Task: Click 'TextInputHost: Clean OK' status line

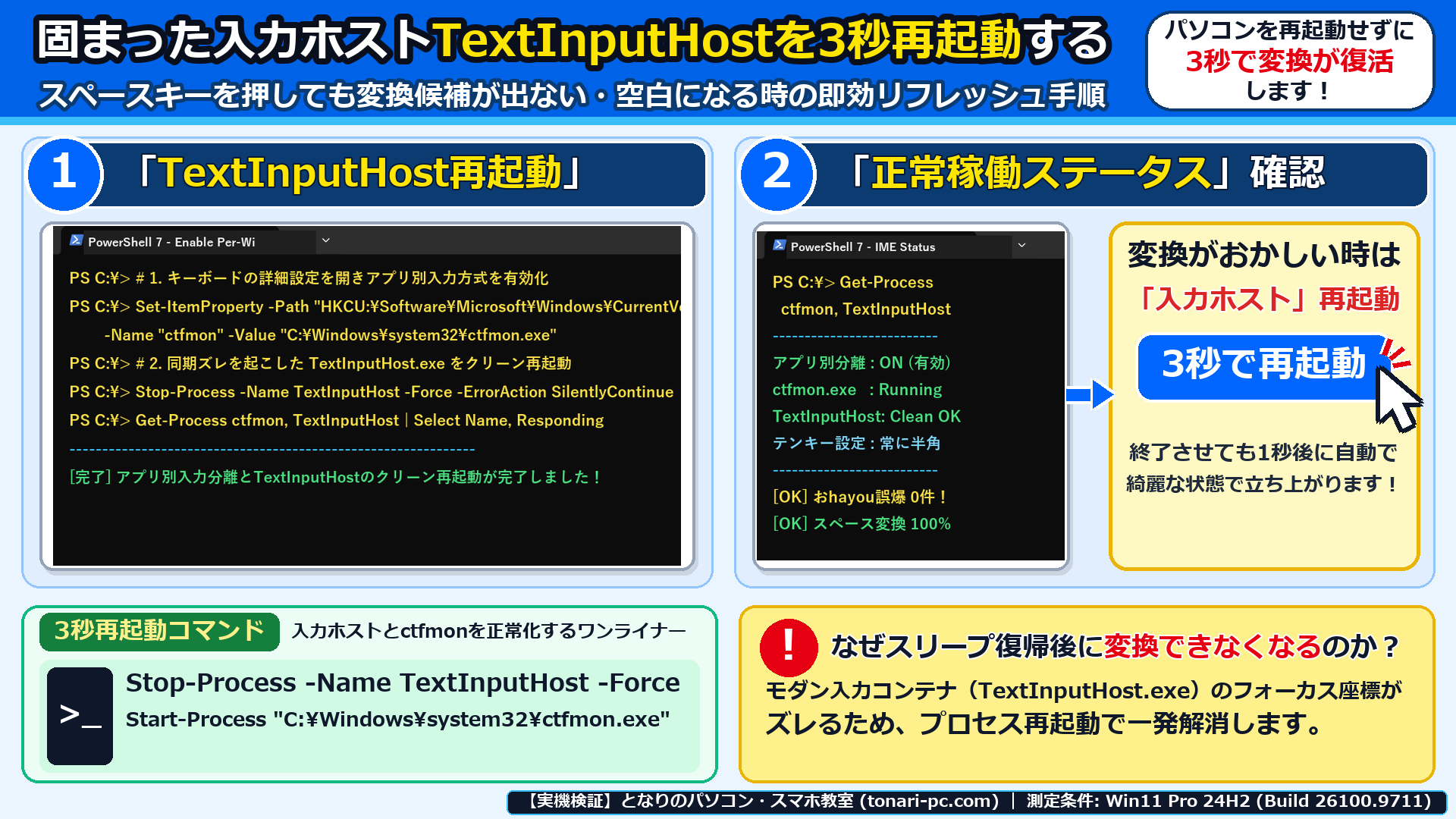Action: [867, 416]
